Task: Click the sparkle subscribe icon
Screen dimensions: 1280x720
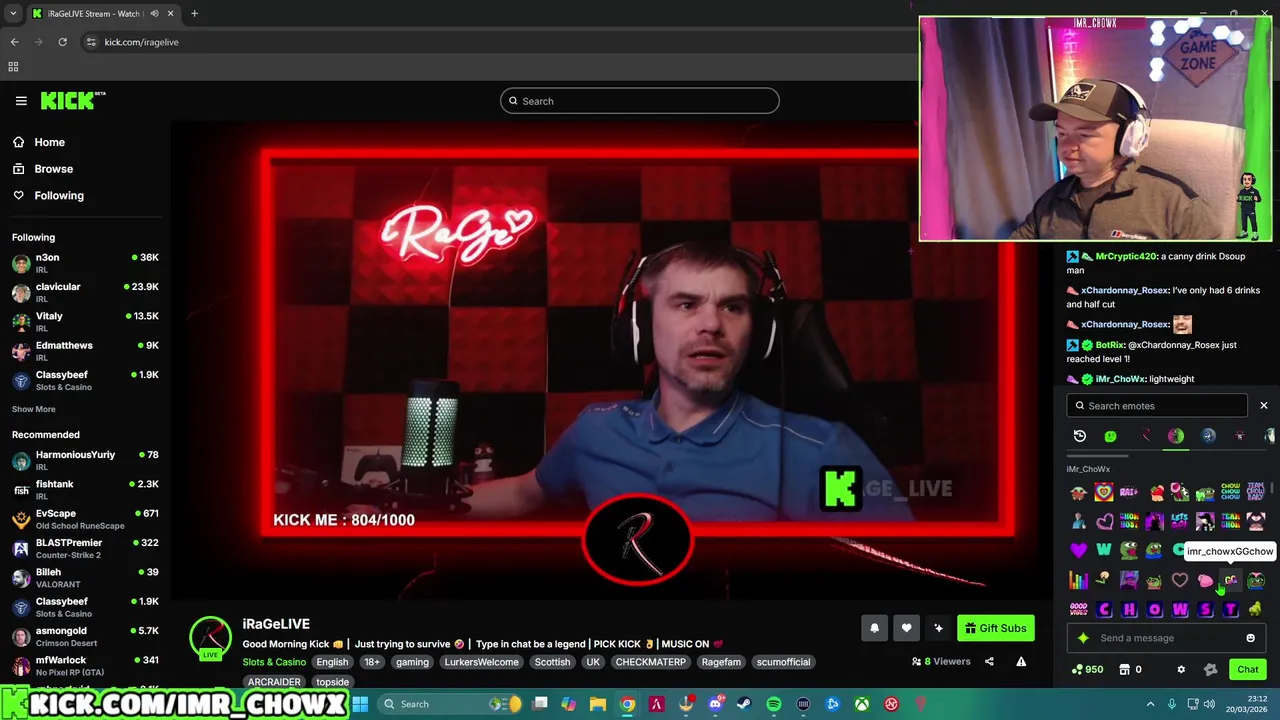Action: [938, 628]
